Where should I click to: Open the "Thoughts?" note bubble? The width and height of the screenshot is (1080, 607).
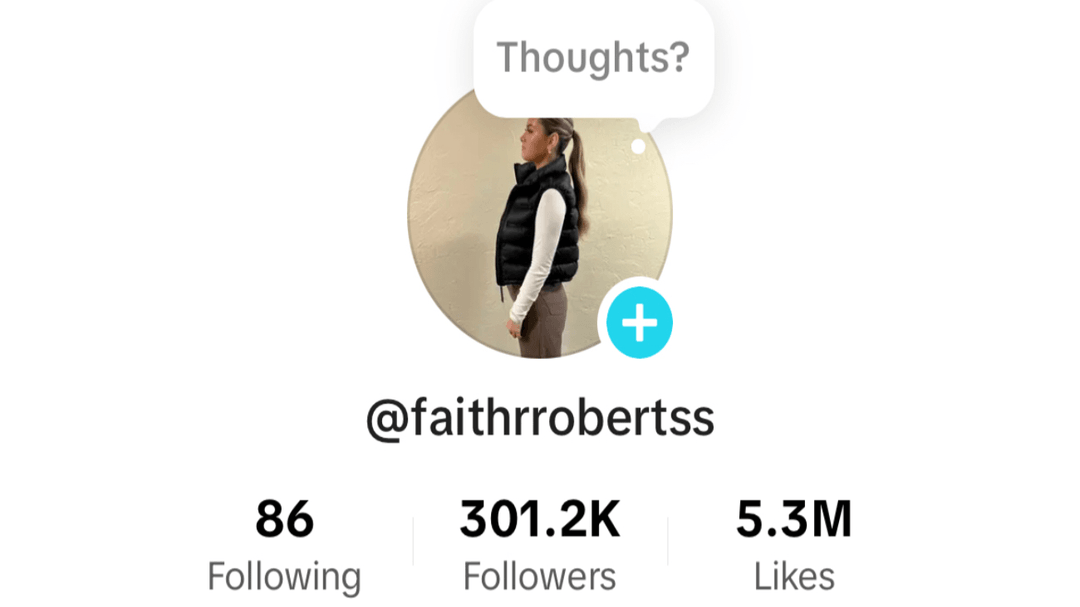pyautogui.click(x=593, y=58)
